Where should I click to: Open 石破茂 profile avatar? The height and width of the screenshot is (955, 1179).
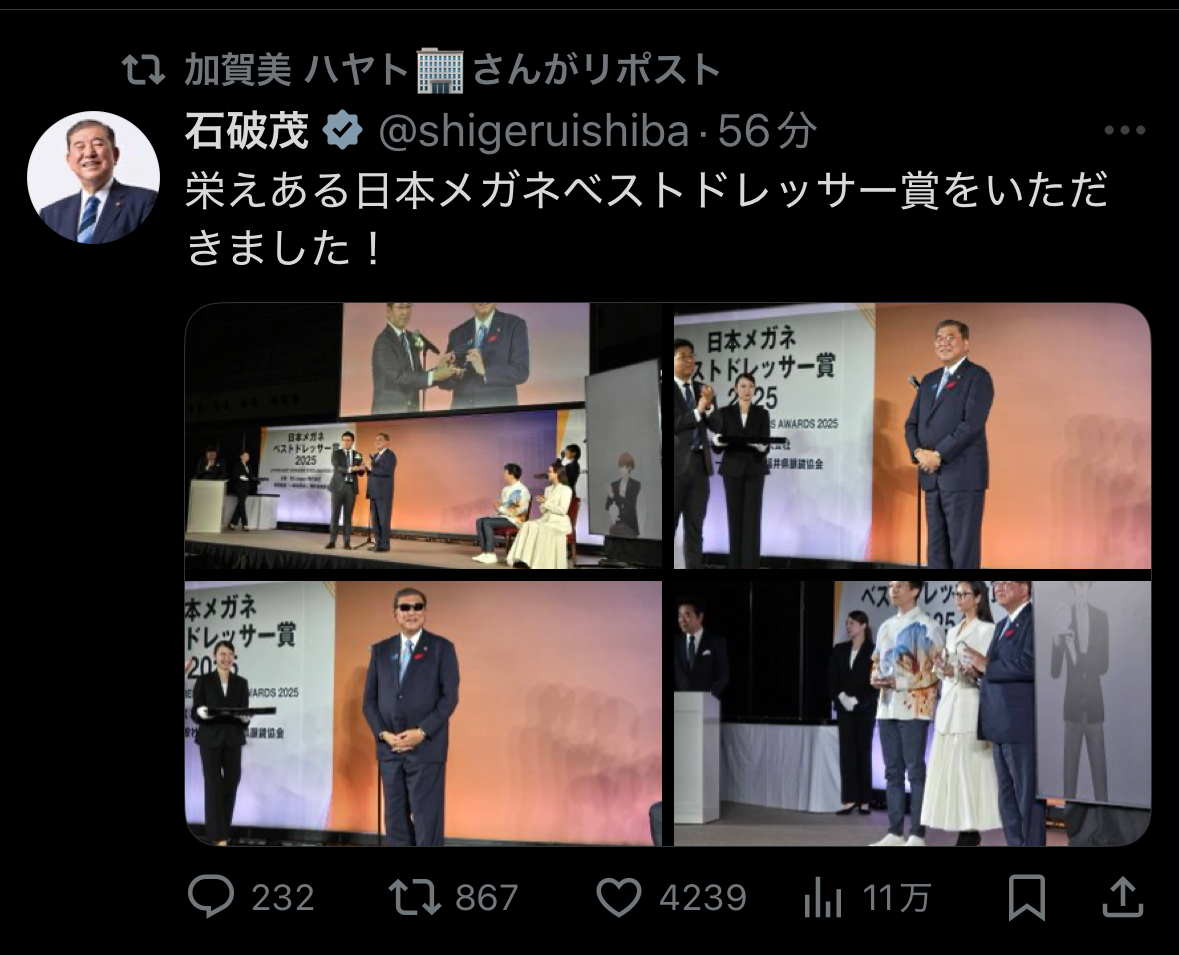pos(93,177)
